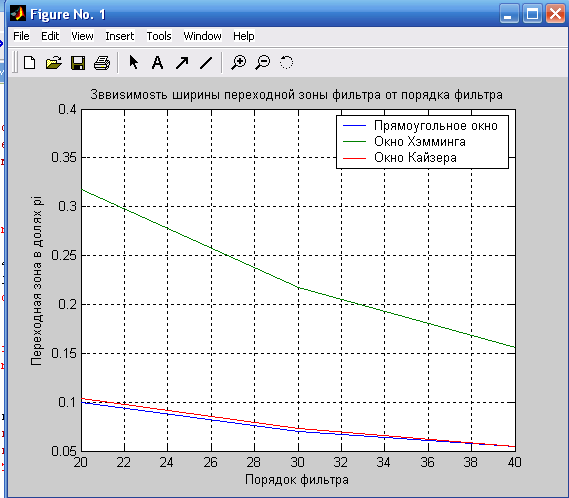Click the green line sample in legend
This screenshot has height=498, width=569.
click(x=354, y=142)
